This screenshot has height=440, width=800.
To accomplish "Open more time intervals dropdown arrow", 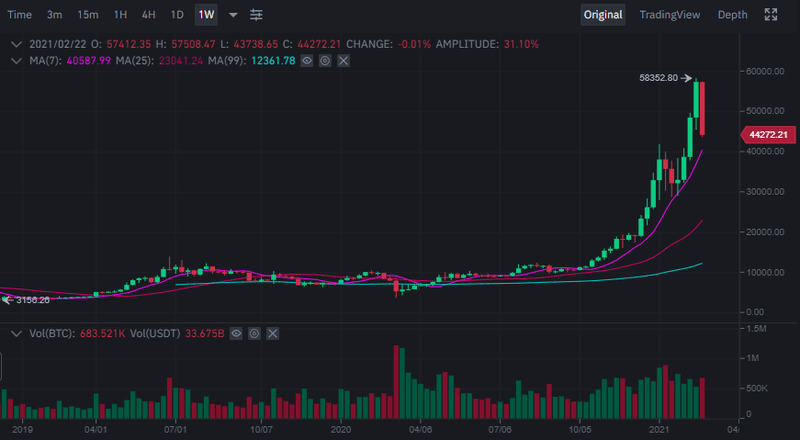I will 233,15.
